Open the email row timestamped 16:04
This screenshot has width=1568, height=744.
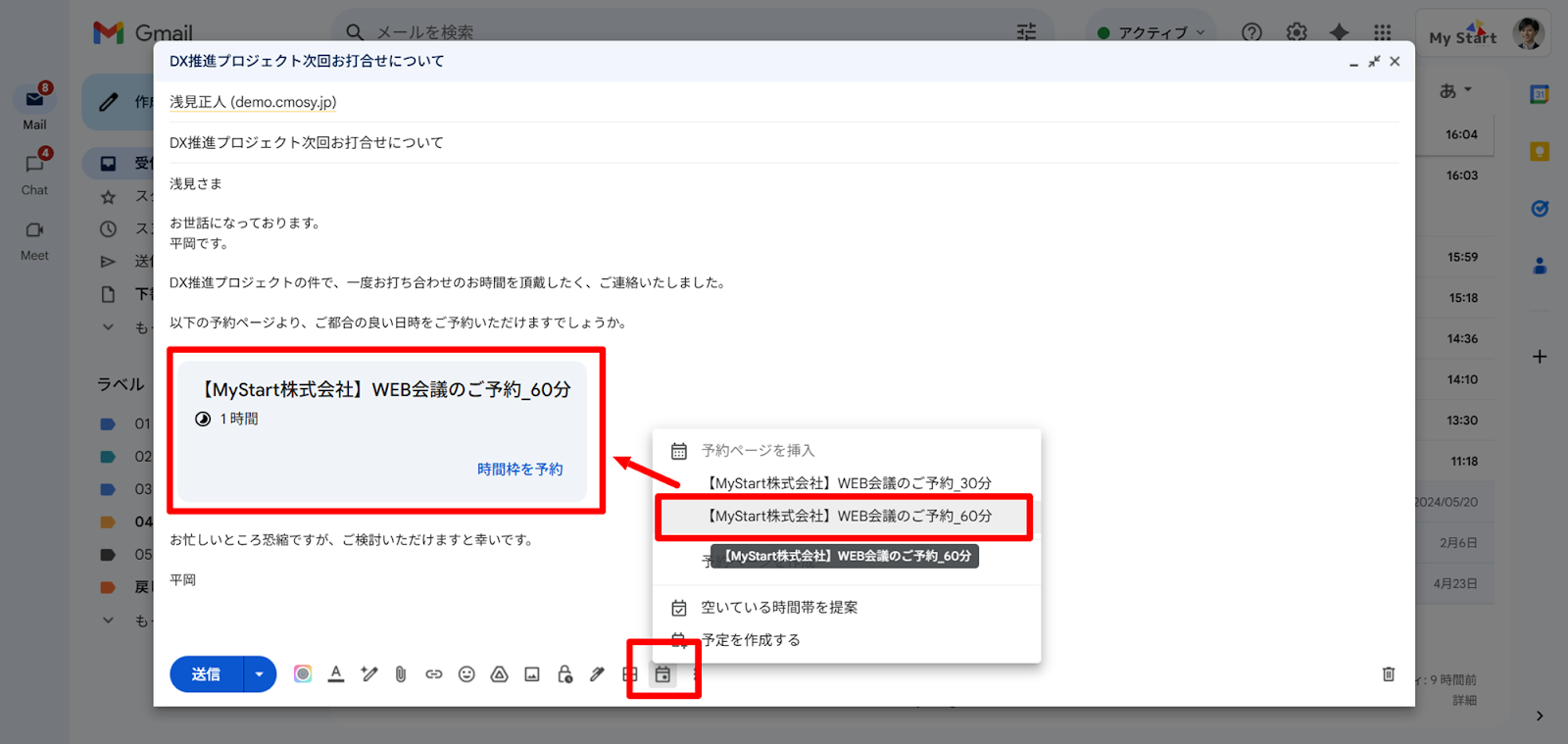[1454, 135]
